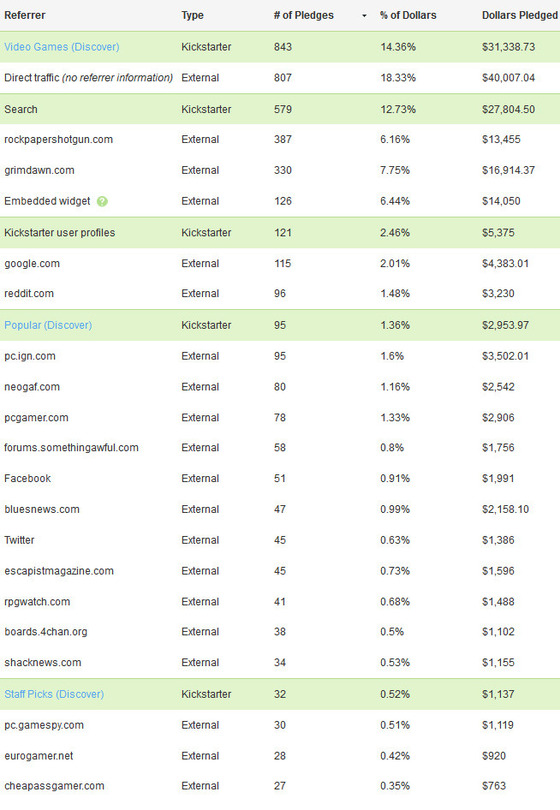Image resolution: width=560 pixels, height=810 pixels.
Task: Sort by Dollars Pledged header
Action: pos(520,15)
